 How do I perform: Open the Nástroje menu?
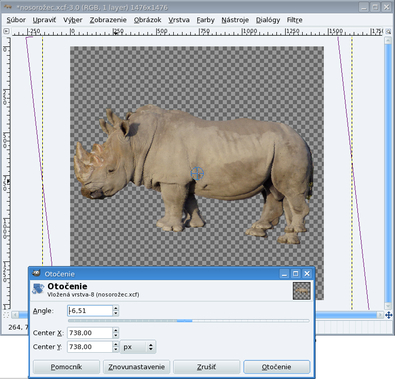[x=235, y=20]
